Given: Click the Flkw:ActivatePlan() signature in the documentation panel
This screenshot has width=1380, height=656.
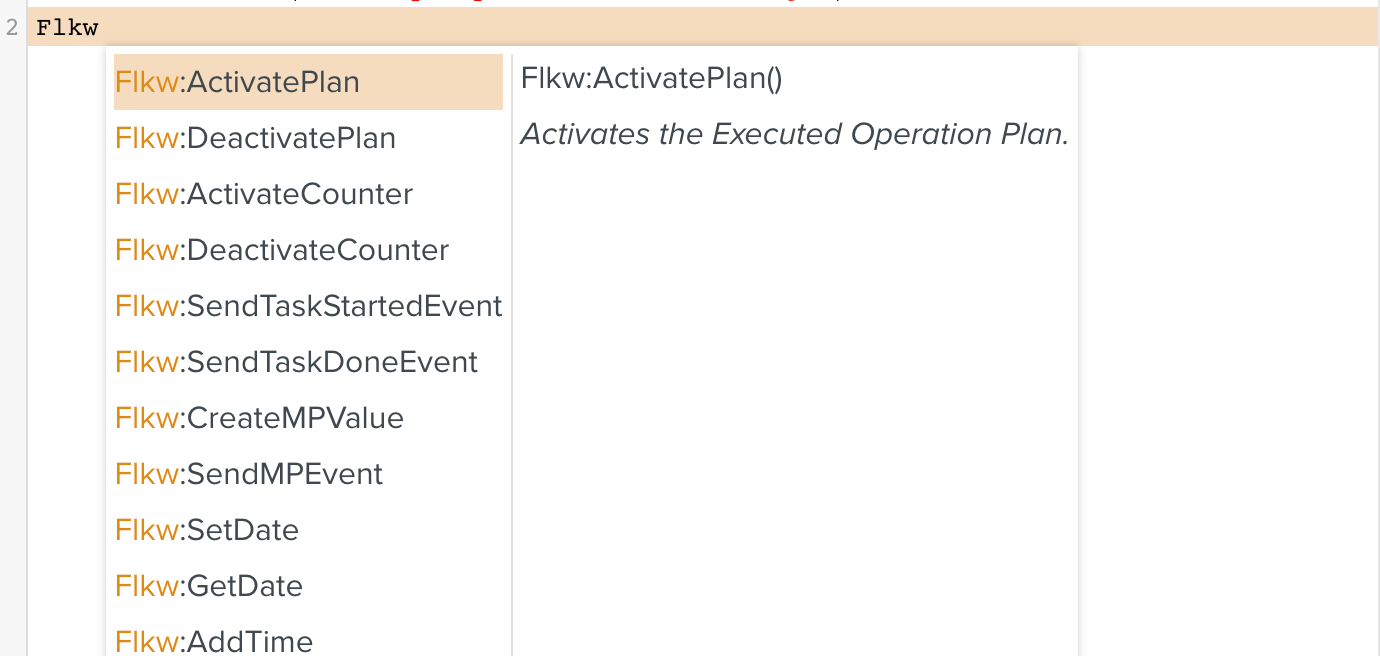Looking at the screenshot, I should (651, 79).
